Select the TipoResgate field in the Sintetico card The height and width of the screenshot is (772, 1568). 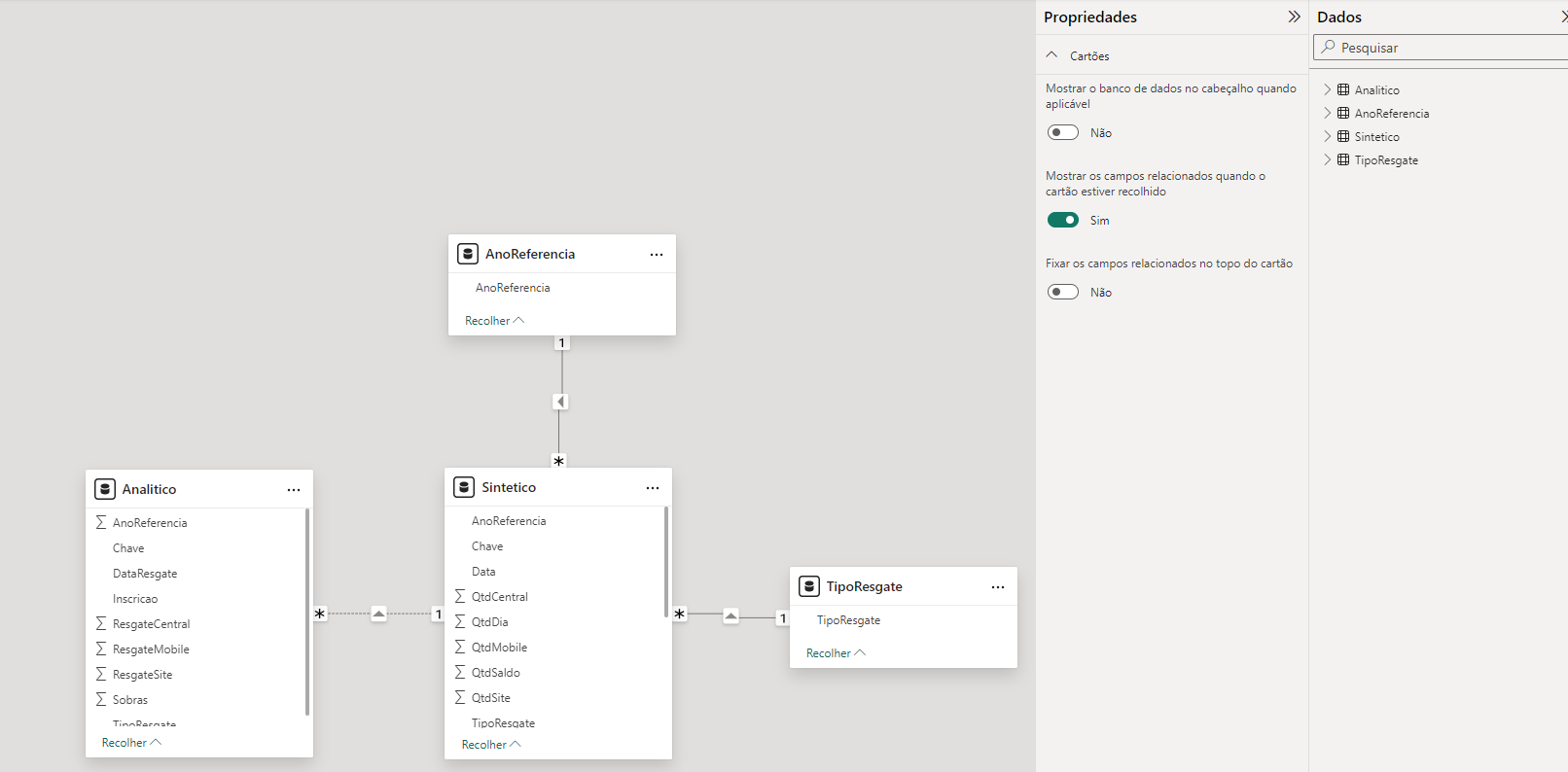click(x=503, y=723)
